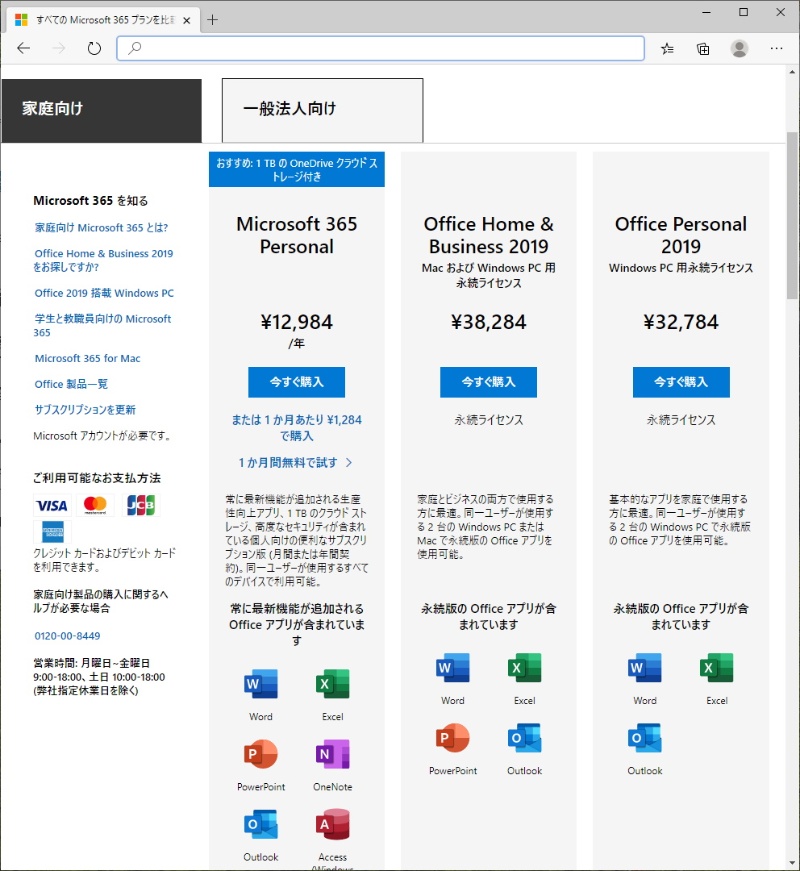Click the OneNote icon in the app list
This screenshot has height=871, width=800.
(x=332, y=755)
